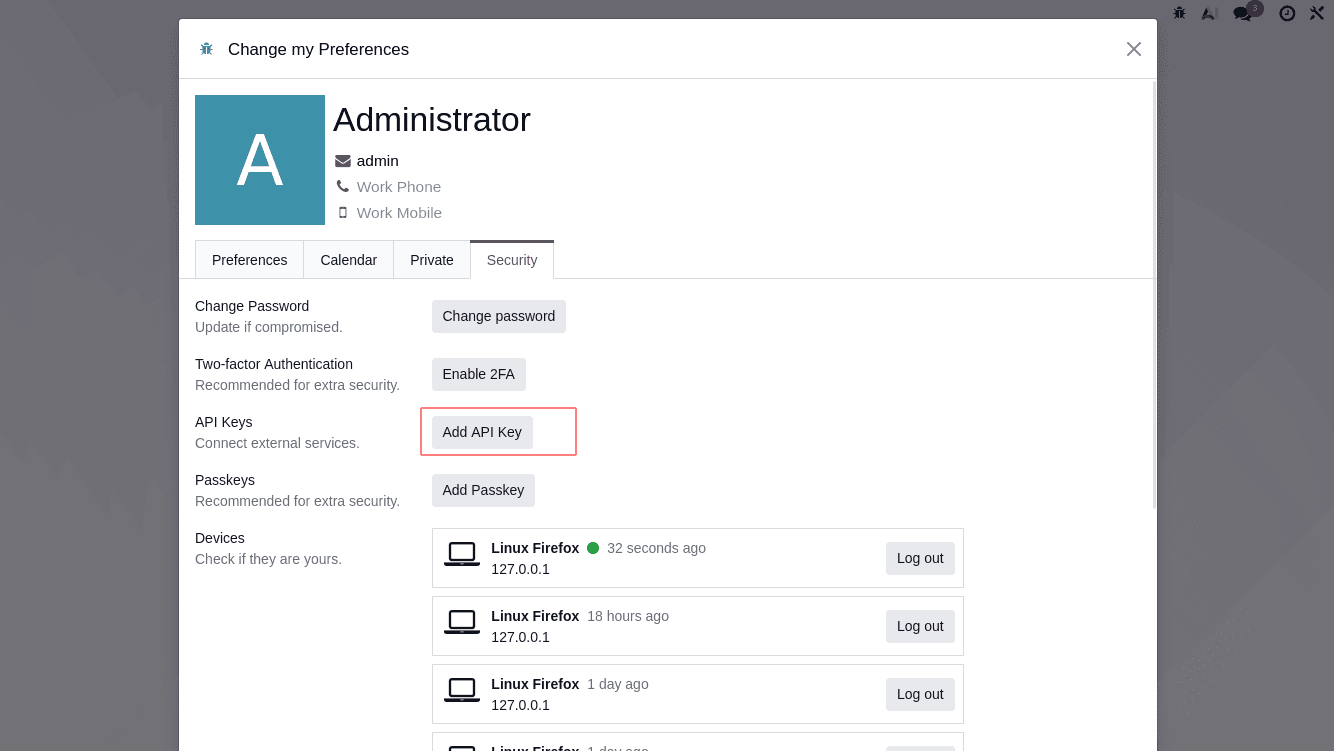Click the bug icon in dialog header

(x=206, y=49)
